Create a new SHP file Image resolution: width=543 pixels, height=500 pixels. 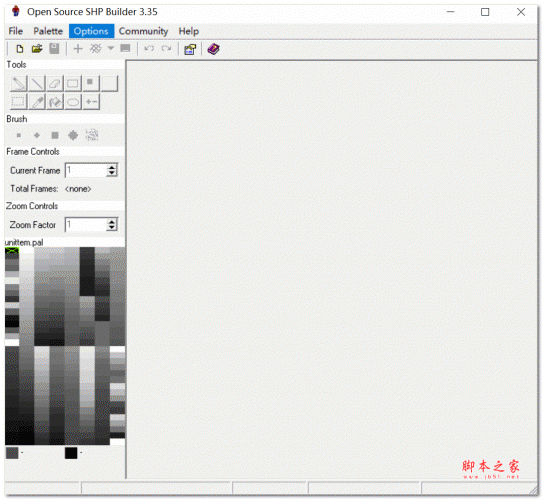(20, 49)
